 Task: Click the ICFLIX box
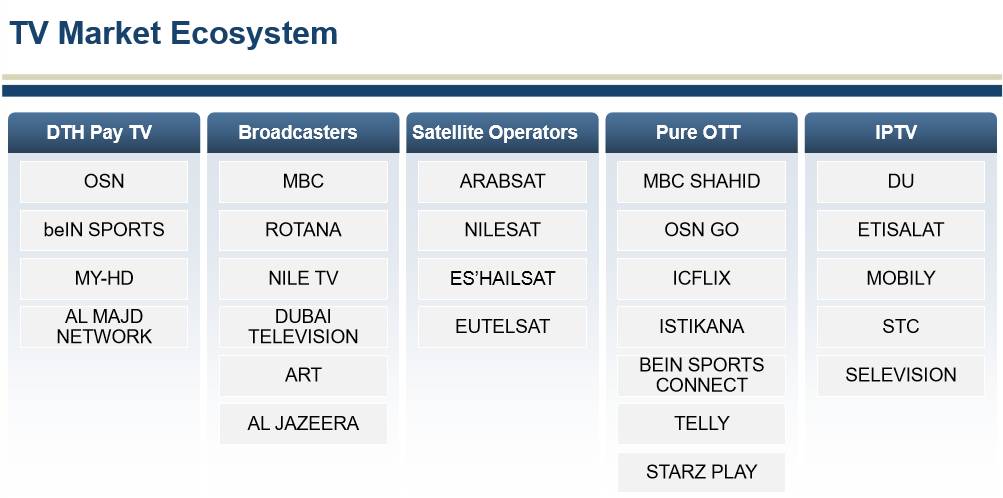pos(701,279)
